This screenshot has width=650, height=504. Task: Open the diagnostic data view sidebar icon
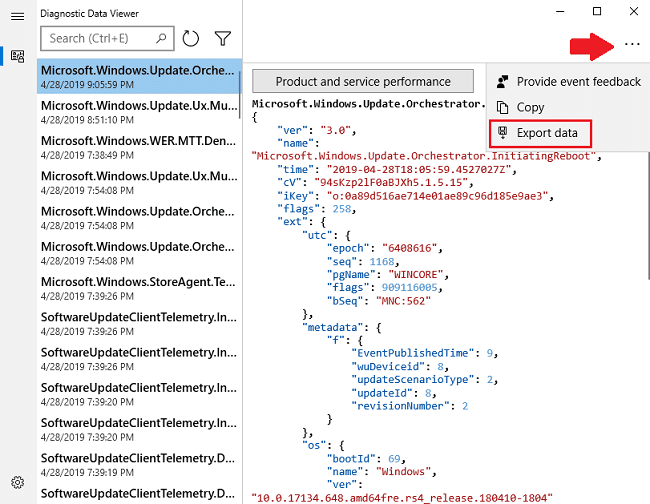point(17,56)
